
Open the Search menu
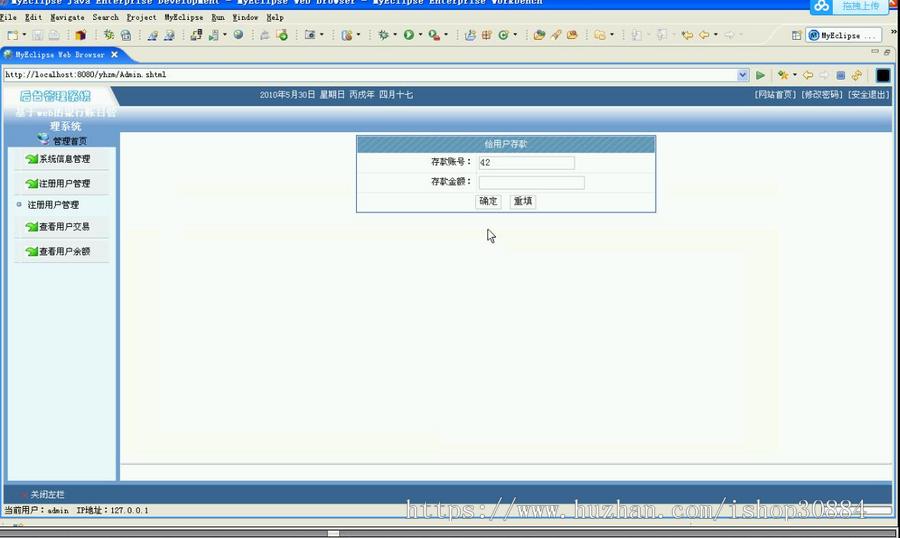click(x=106, y=18)
